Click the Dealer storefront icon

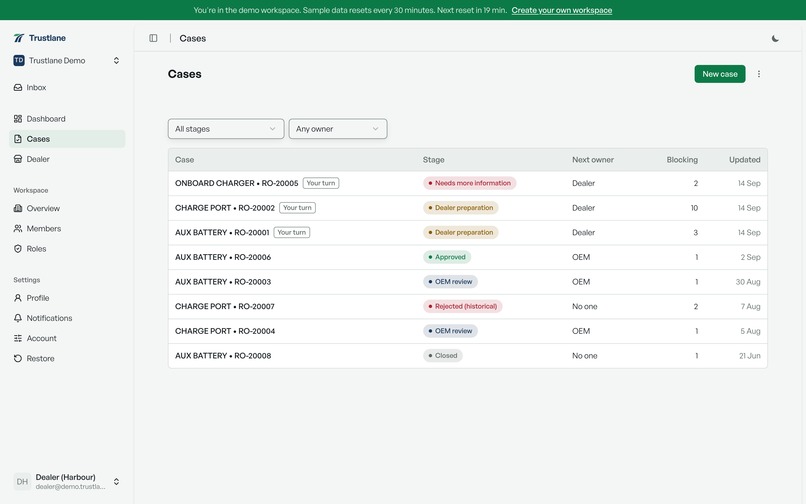point(18,159)
